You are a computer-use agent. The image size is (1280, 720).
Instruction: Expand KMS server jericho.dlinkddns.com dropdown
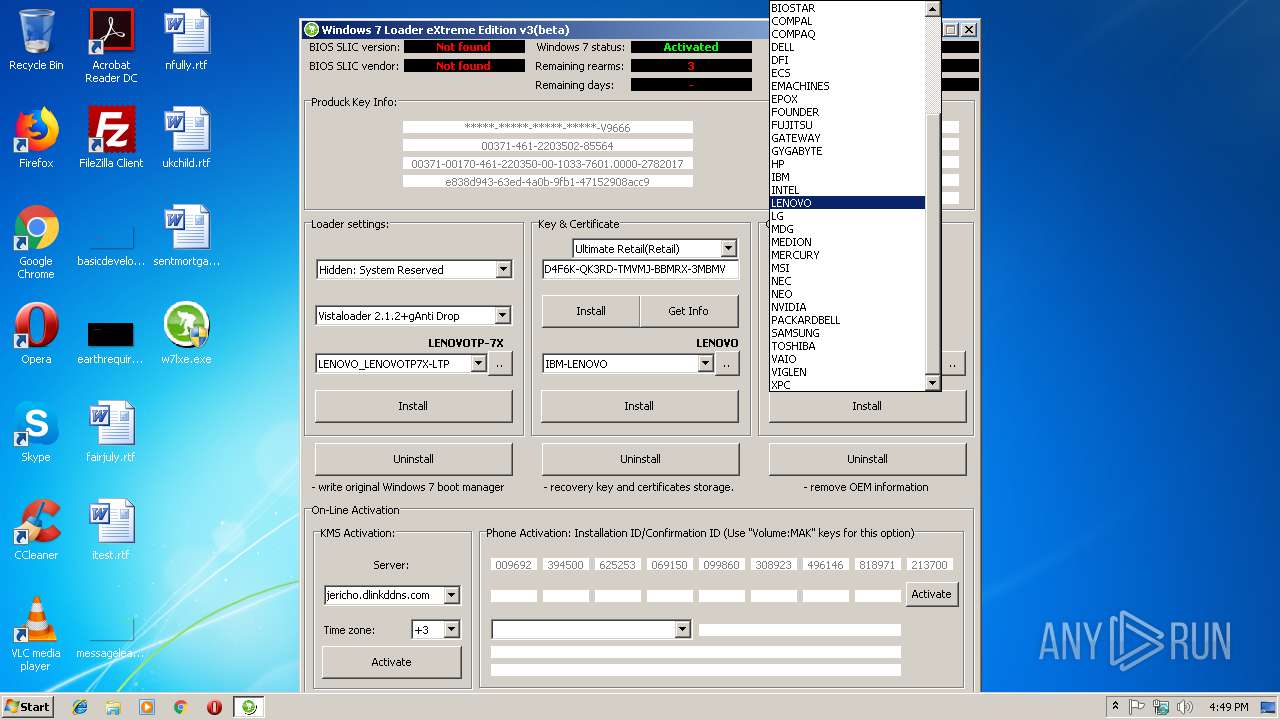(451, 595)
